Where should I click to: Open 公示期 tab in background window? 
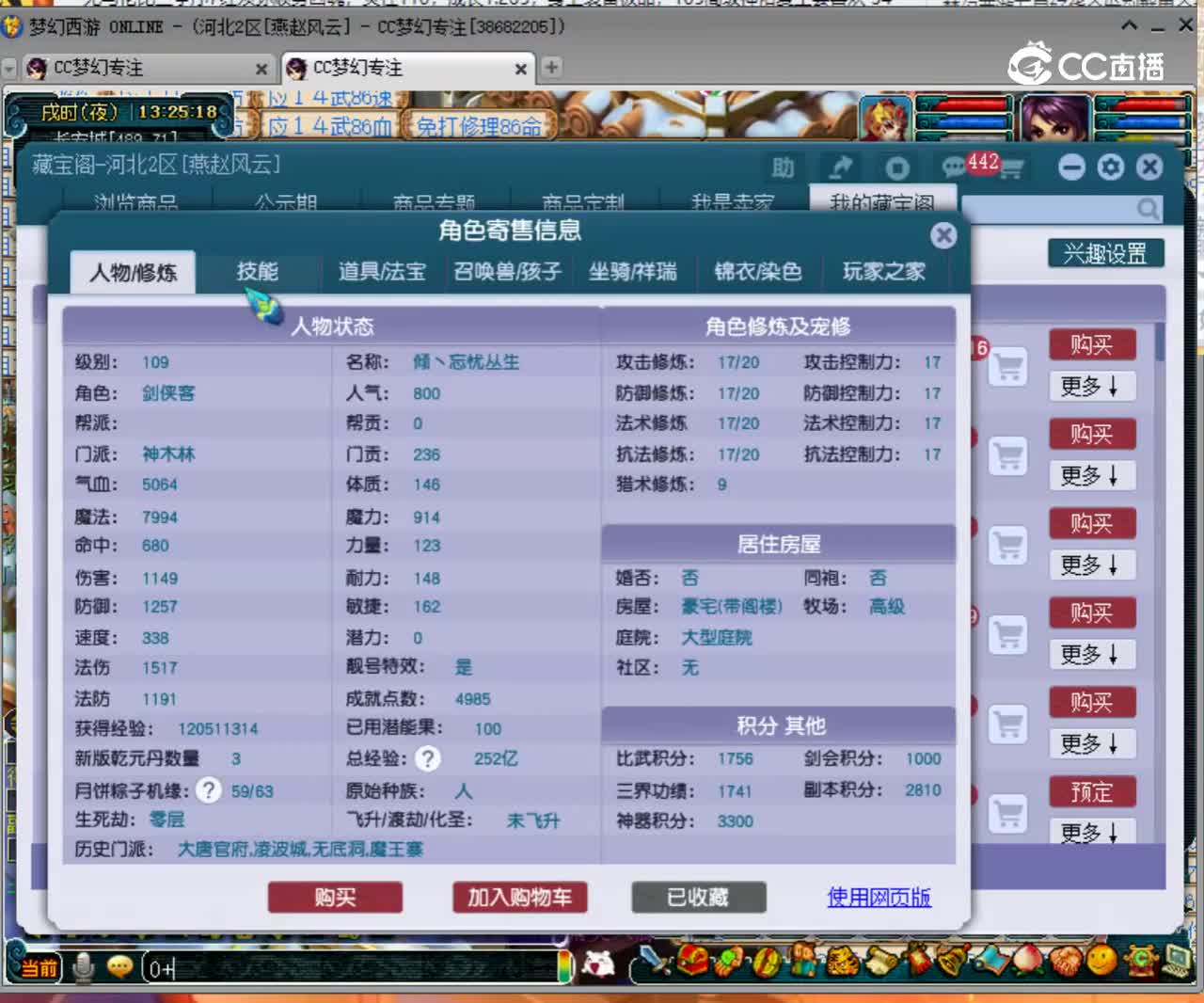(286, 201)
